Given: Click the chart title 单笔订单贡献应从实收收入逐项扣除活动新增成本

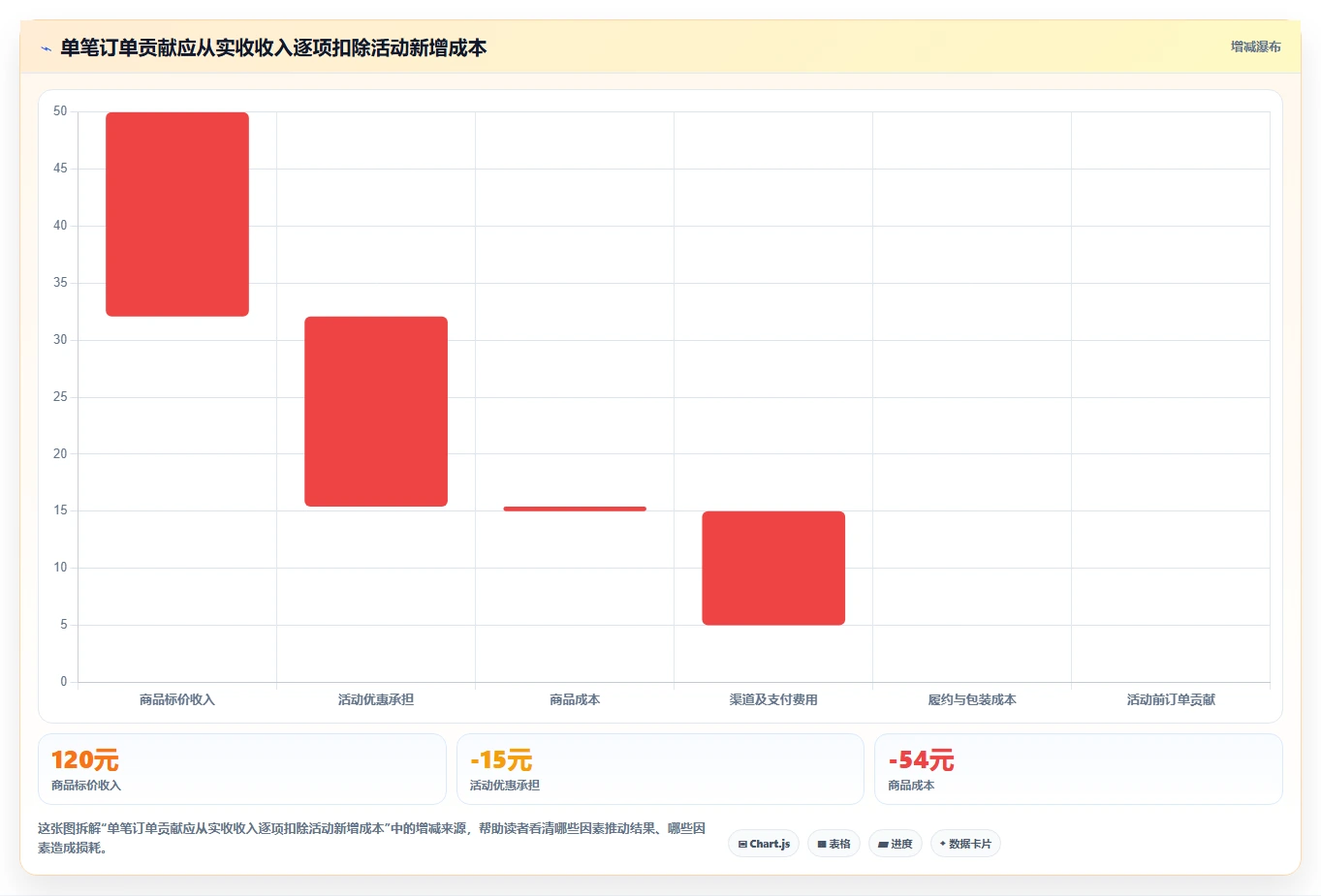Looking at the screenshot, I should click(x=273, y=48).
